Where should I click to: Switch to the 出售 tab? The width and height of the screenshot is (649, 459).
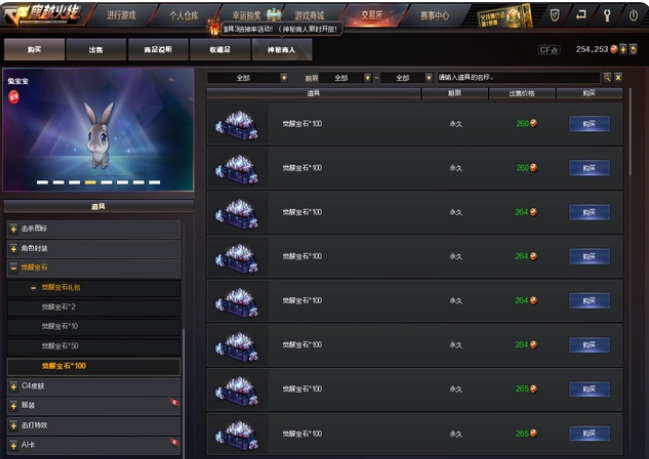[x=96, y=50]
